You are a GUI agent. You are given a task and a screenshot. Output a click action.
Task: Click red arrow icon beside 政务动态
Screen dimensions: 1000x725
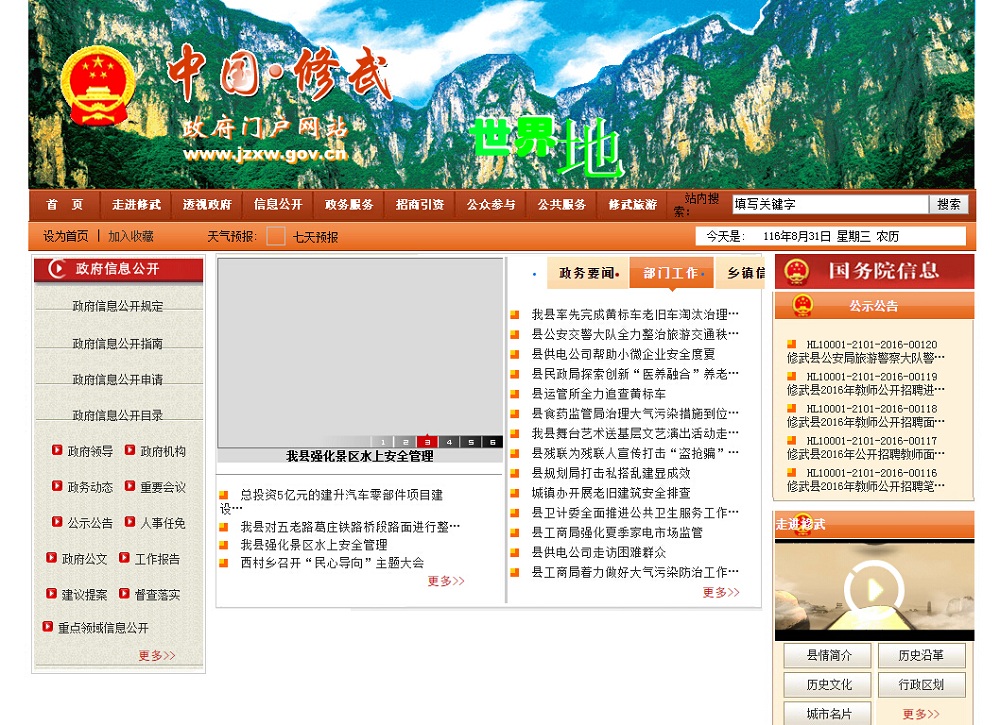(x=57, y=486)
